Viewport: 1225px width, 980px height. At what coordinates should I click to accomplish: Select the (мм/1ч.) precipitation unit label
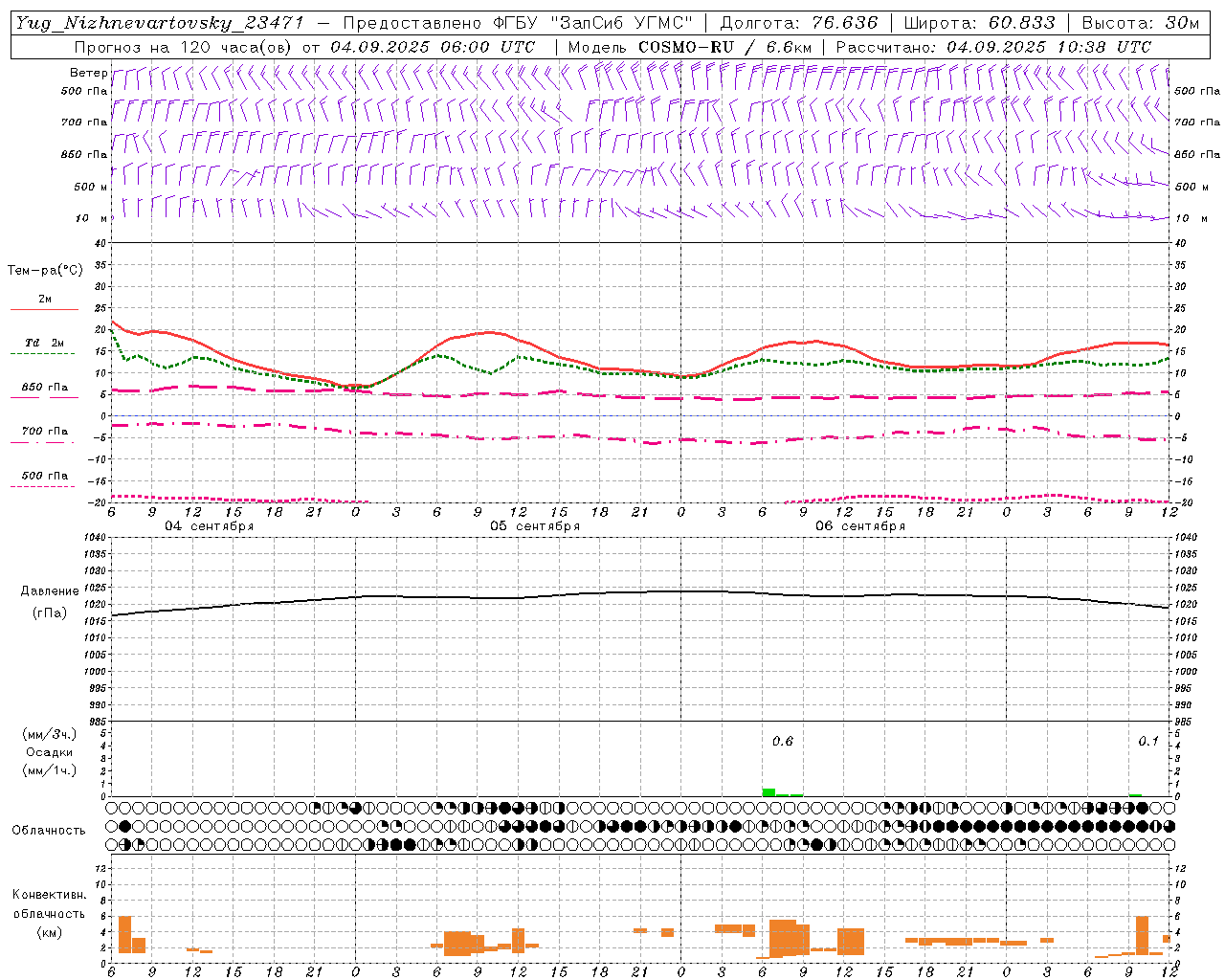click(49, 770)
